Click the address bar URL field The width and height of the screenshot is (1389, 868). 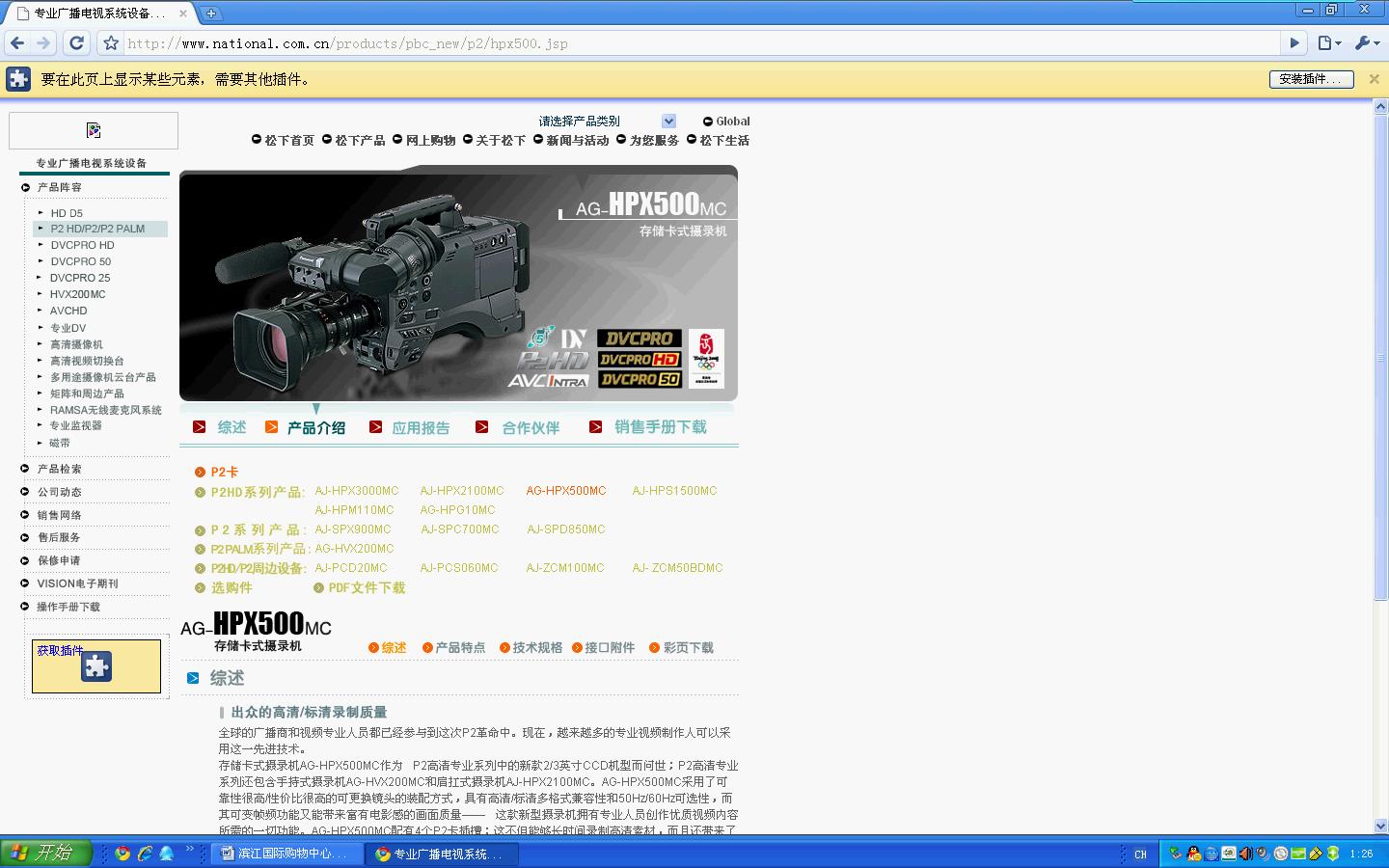click(x=703, y=43)
